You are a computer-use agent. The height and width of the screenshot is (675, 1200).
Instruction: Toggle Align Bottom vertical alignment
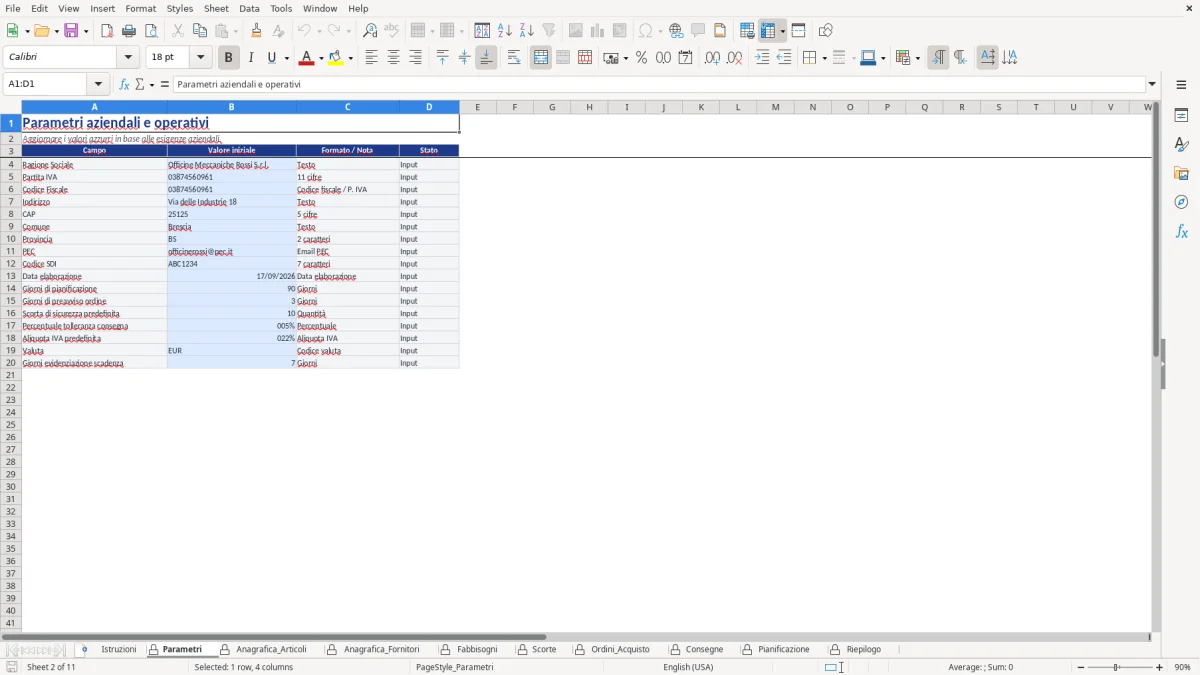486,58
